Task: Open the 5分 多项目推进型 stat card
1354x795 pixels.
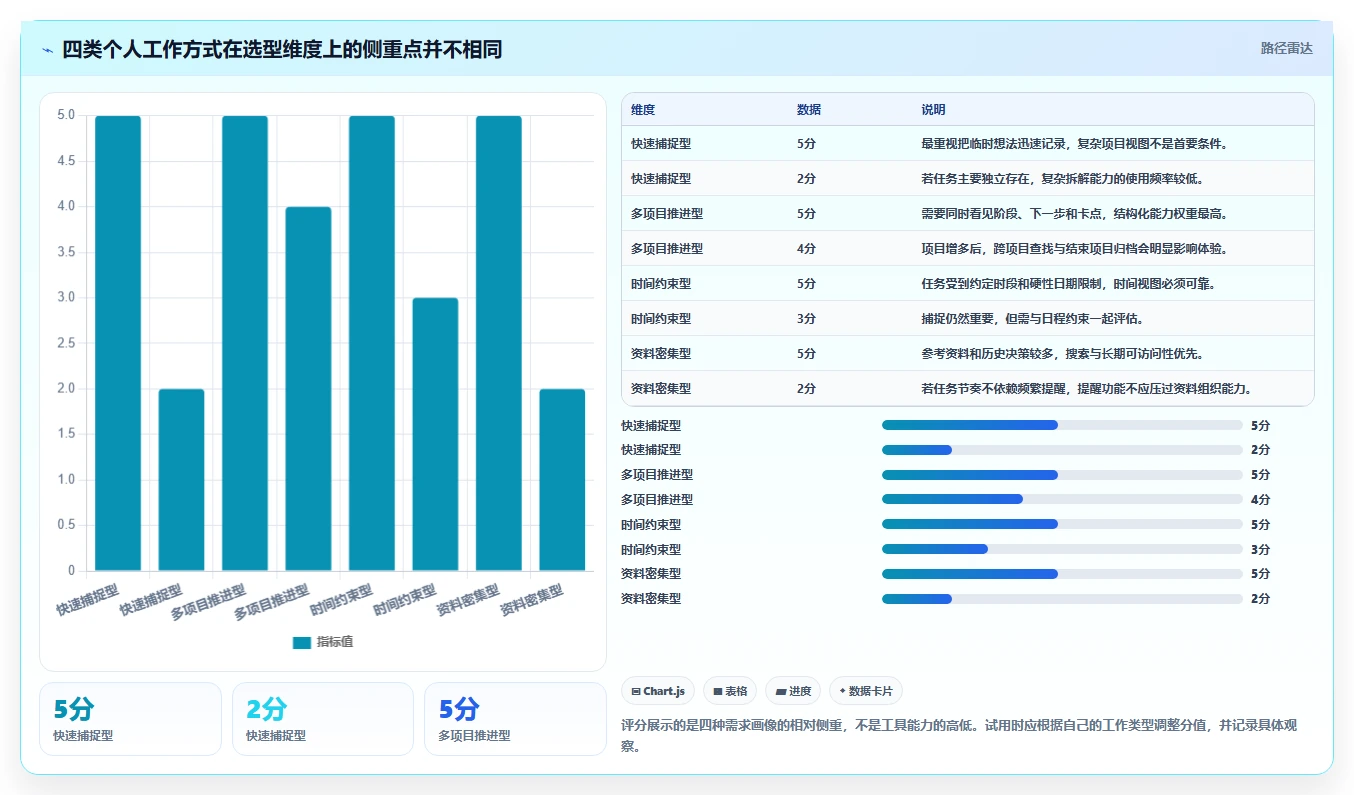Action: pyautogui.click(x=515, y=719)
